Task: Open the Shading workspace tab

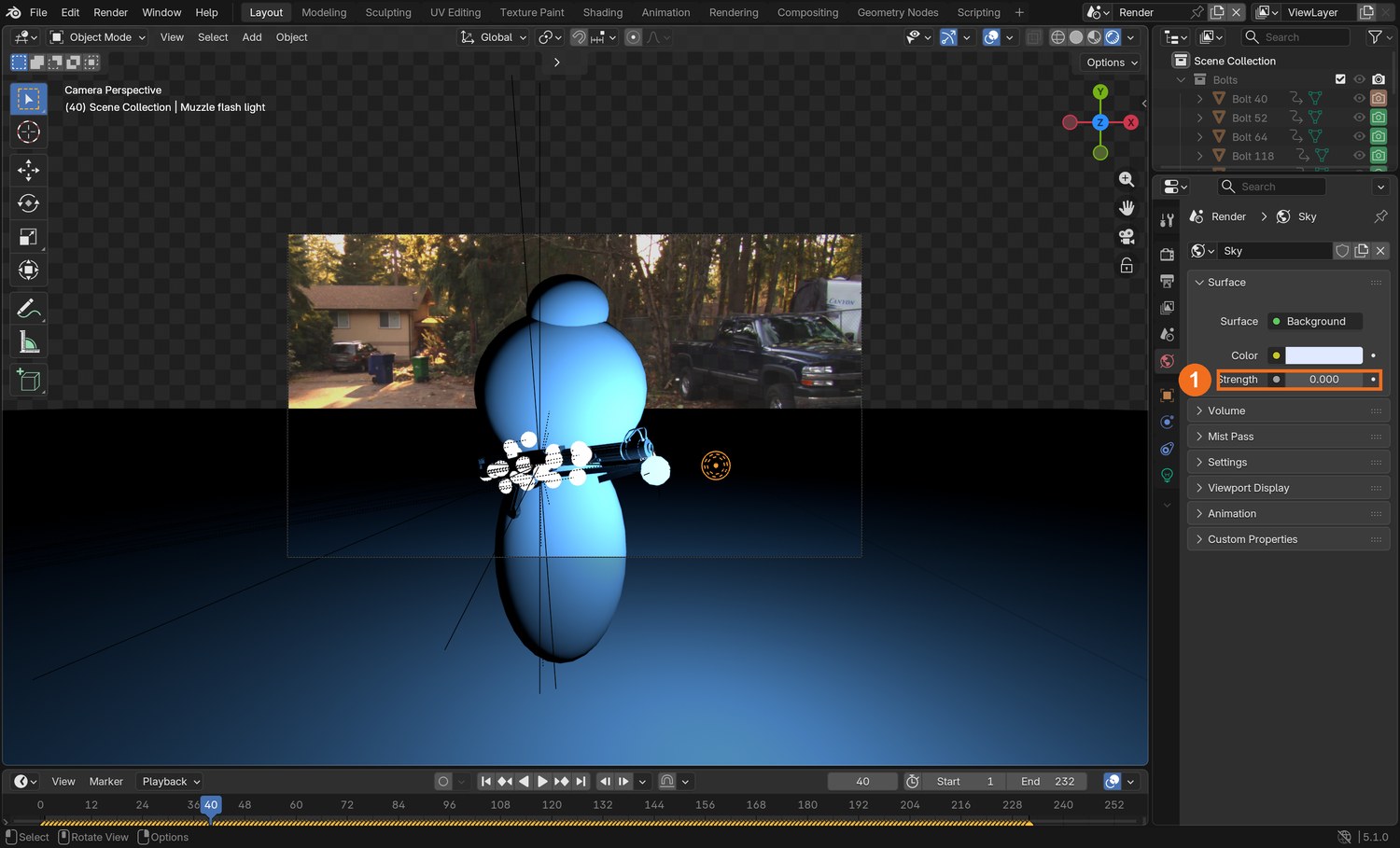Action: (x=603, y=12)
